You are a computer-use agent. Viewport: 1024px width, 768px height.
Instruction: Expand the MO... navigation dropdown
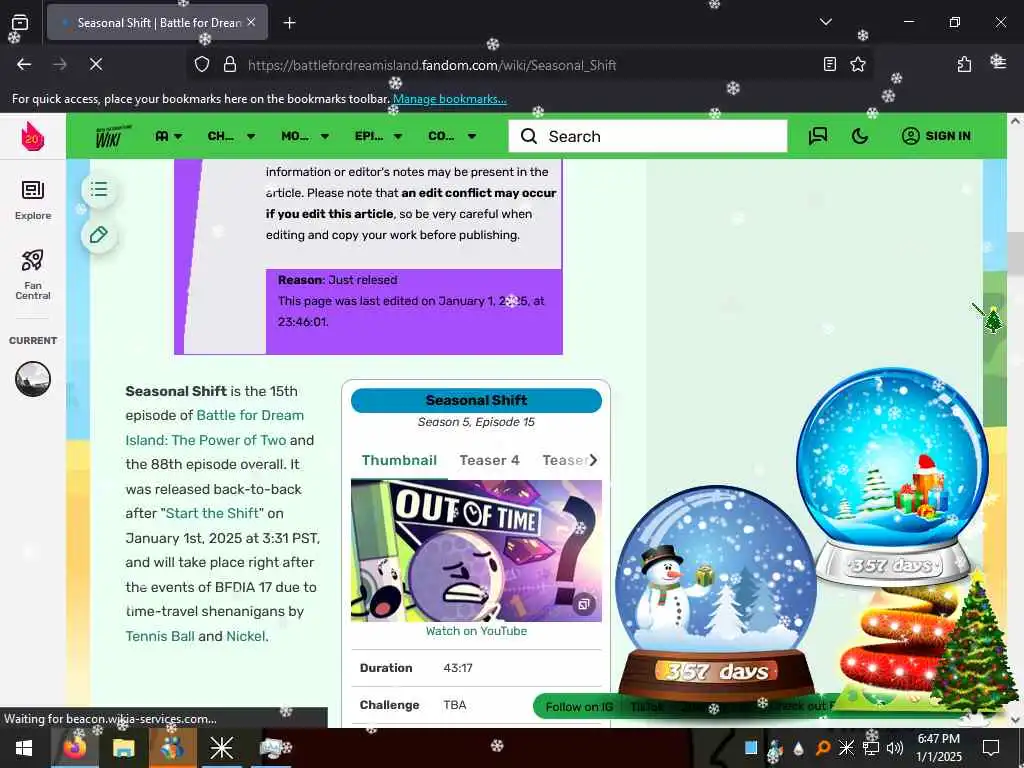coord(305,136)
